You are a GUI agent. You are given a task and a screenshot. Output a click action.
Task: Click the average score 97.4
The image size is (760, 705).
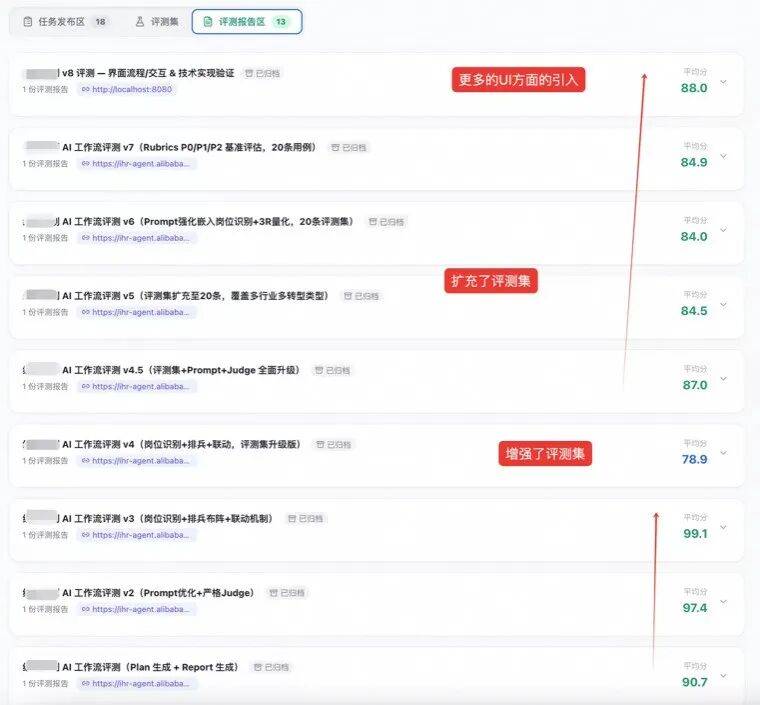695,608
